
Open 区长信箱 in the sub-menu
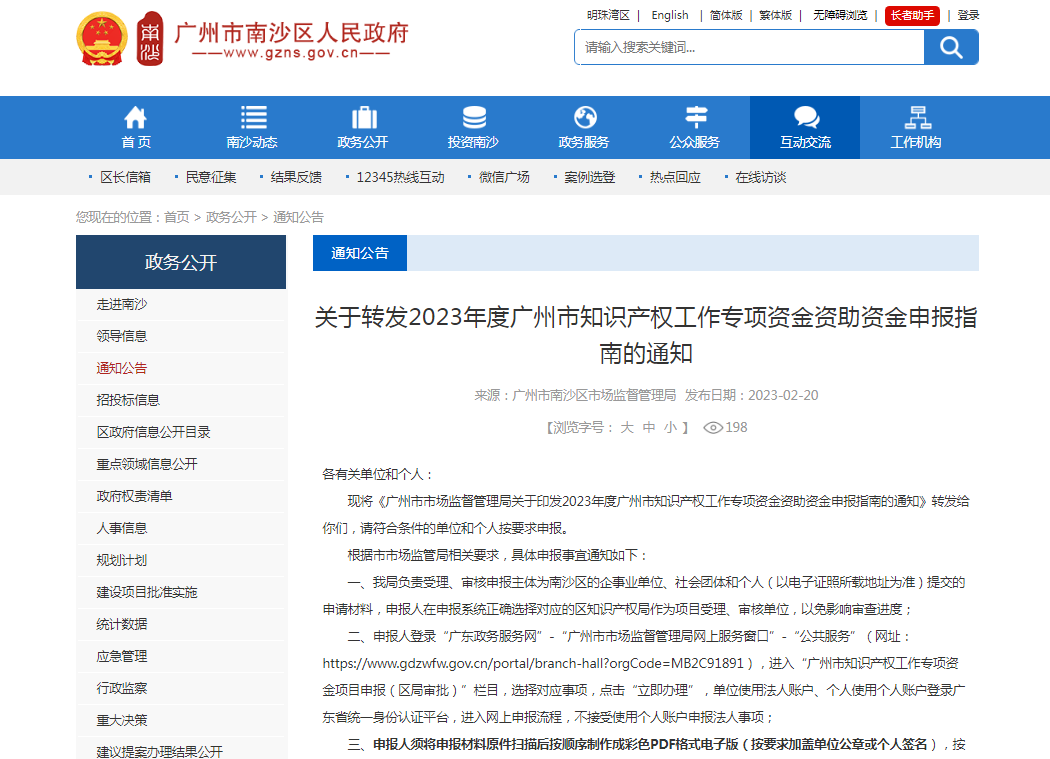[x=125, y=177]
